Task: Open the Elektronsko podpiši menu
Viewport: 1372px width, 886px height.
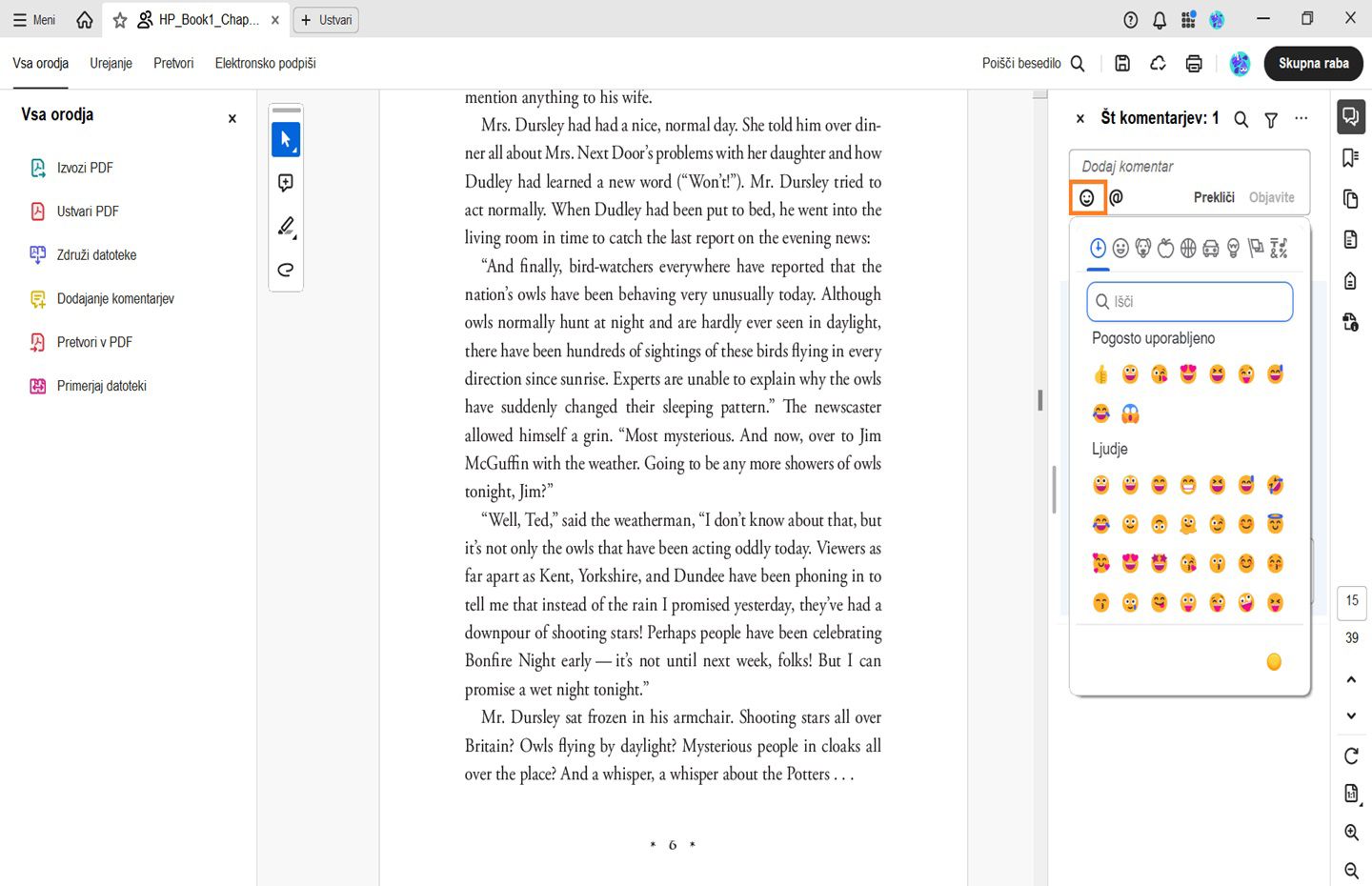Action: click(x=266, y=63)
